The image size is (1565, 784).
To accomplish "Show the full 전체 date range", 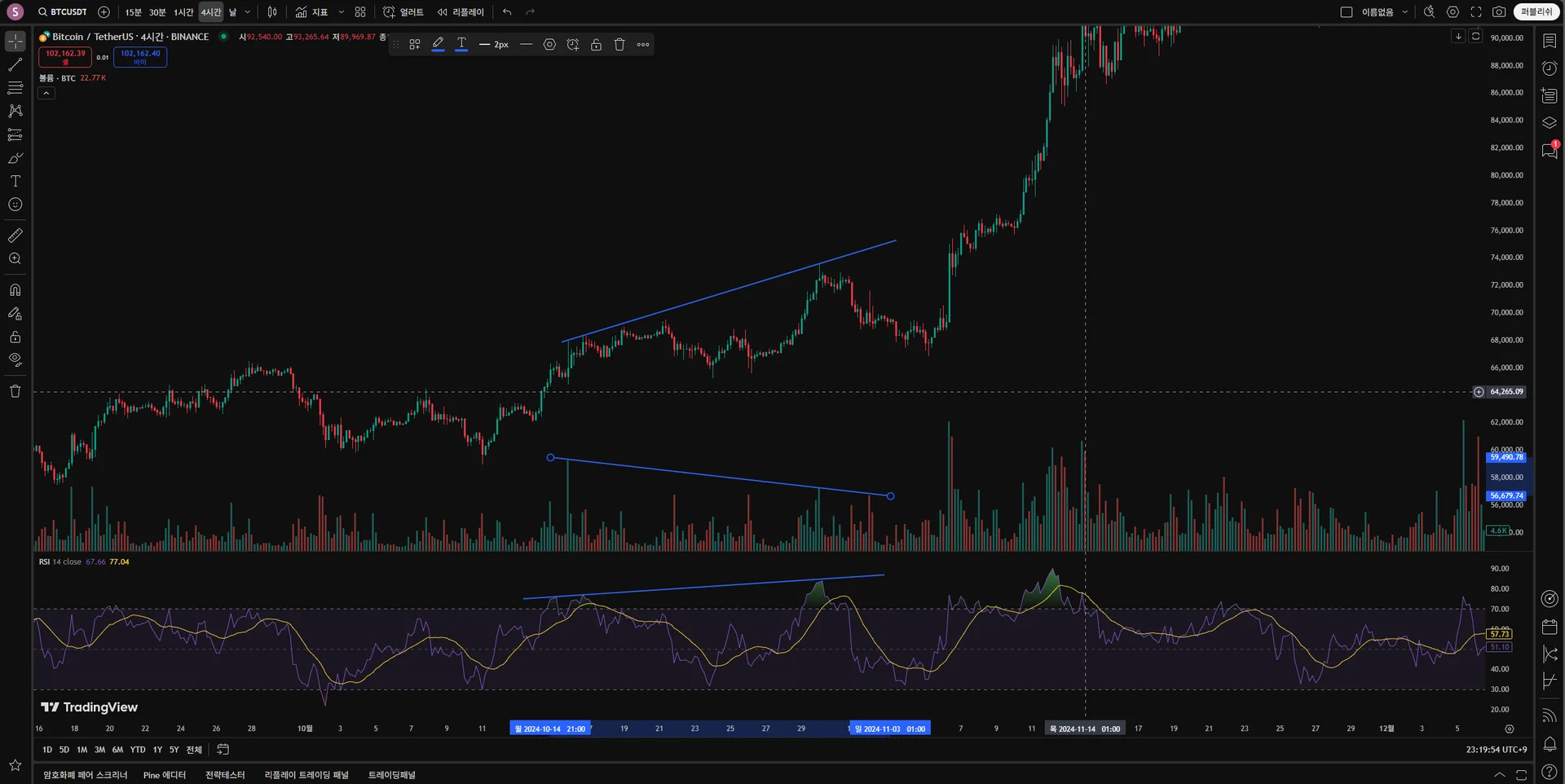I will tap(194, 750).
